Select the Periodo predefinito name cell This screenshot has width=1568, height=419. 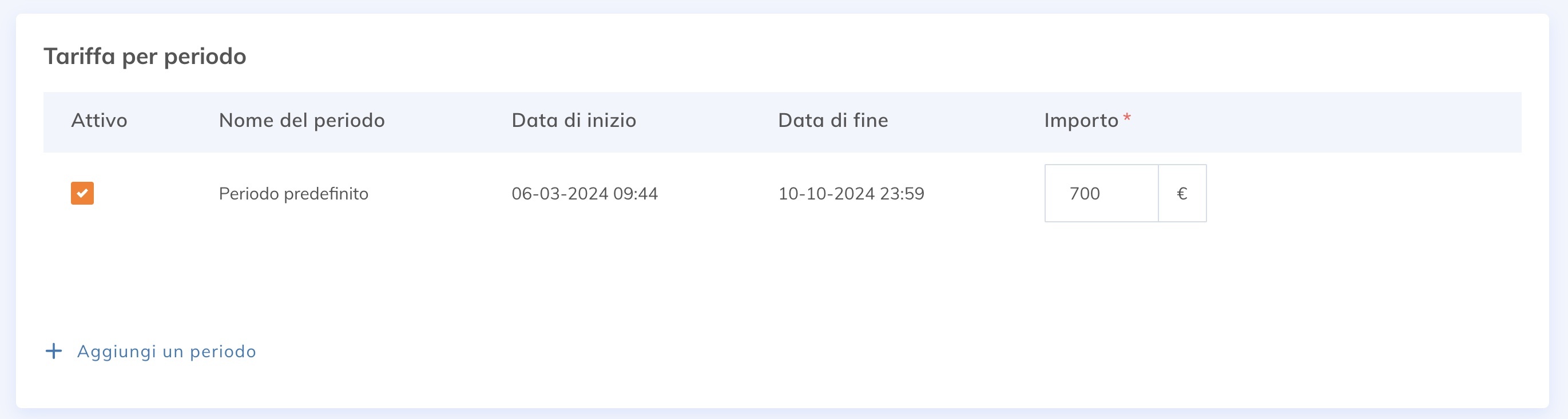coord(293,193)
